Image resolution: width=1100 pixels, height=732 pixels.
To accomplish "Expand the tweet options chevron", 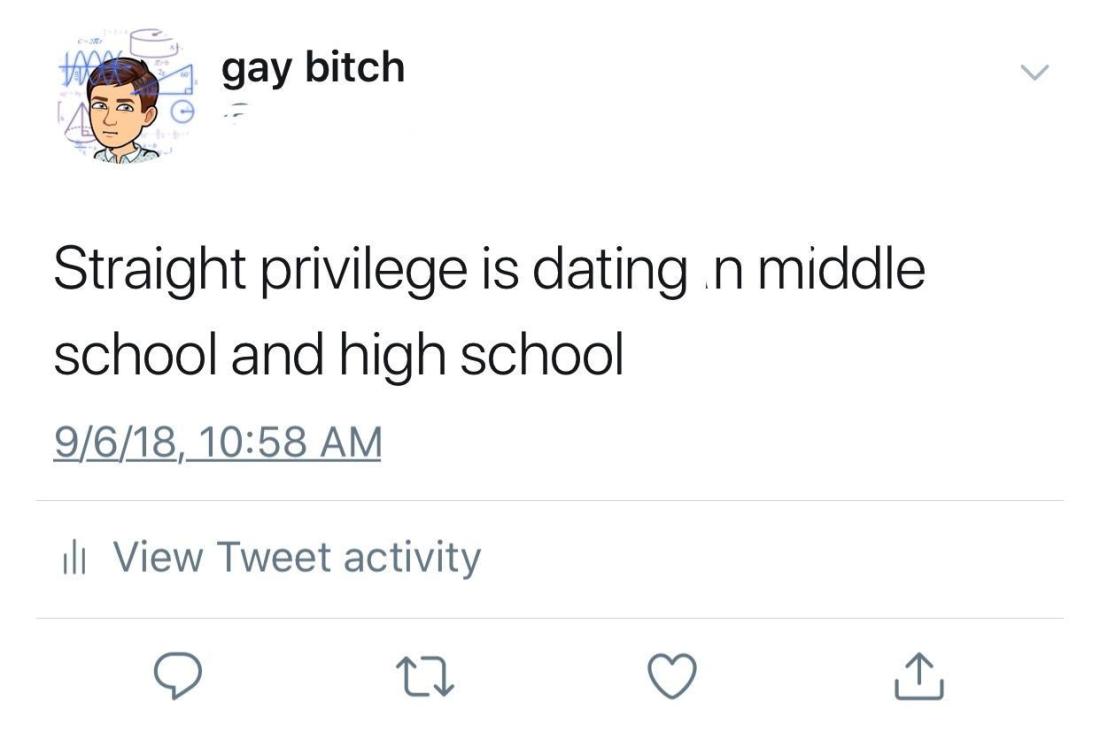I will [1033, 73].
